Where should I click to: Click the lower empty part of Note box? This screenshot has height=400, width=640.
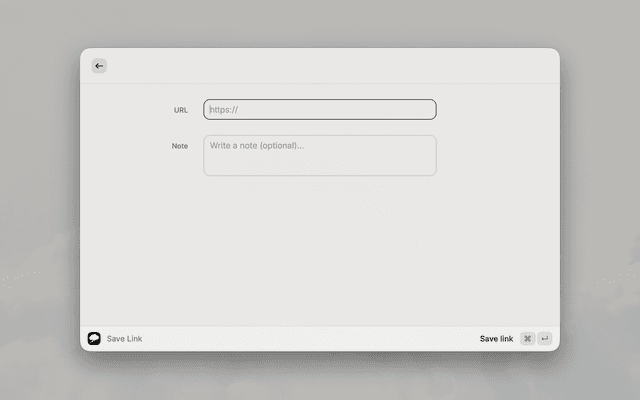(320, 166)
